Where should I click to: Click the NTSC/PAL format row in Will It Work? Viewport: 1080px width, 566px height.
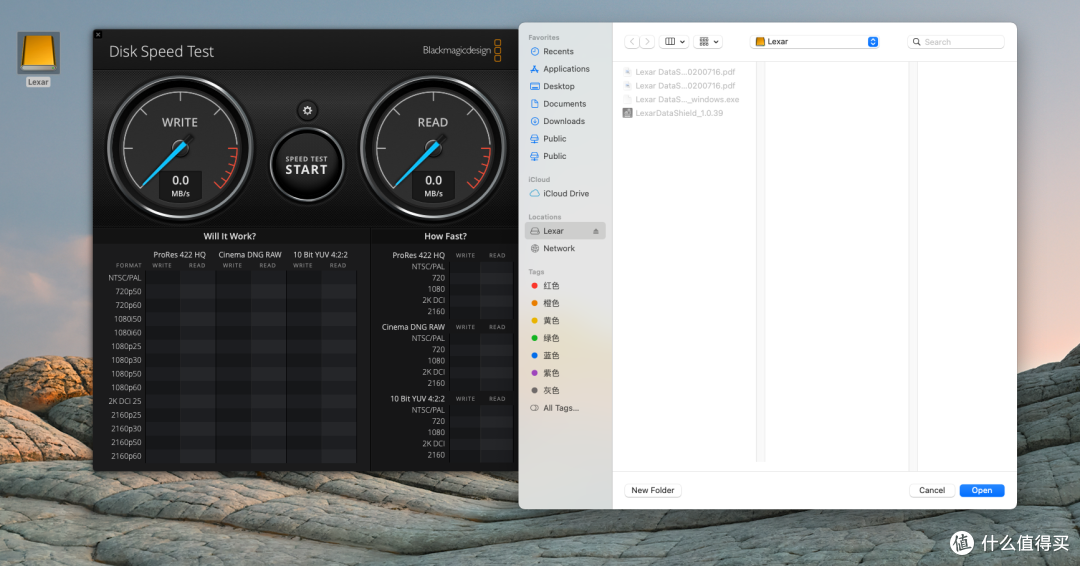[x=125, y=278]
